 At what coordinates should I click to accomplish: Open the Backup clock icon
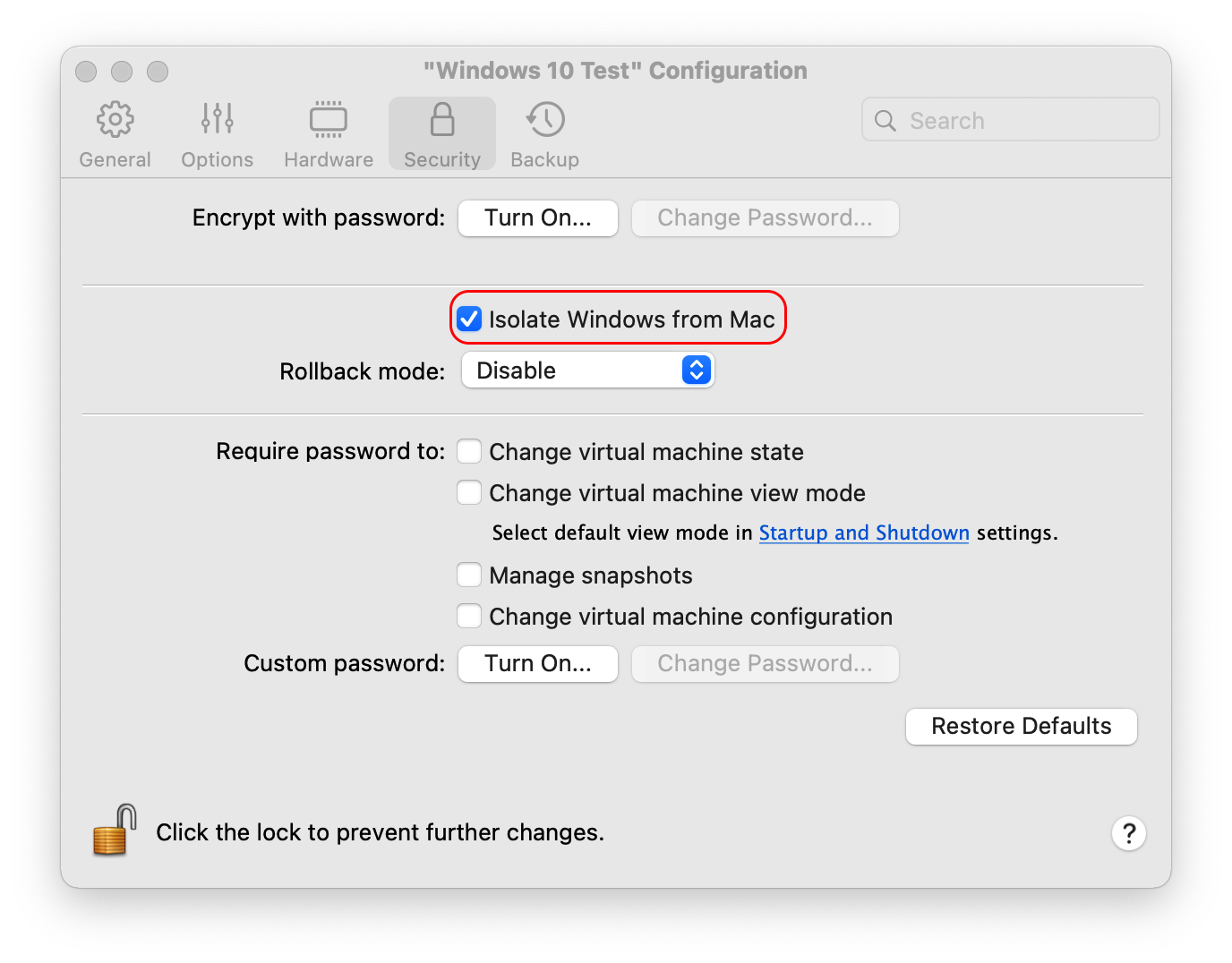pyautogui.click(x=545, y=120)
